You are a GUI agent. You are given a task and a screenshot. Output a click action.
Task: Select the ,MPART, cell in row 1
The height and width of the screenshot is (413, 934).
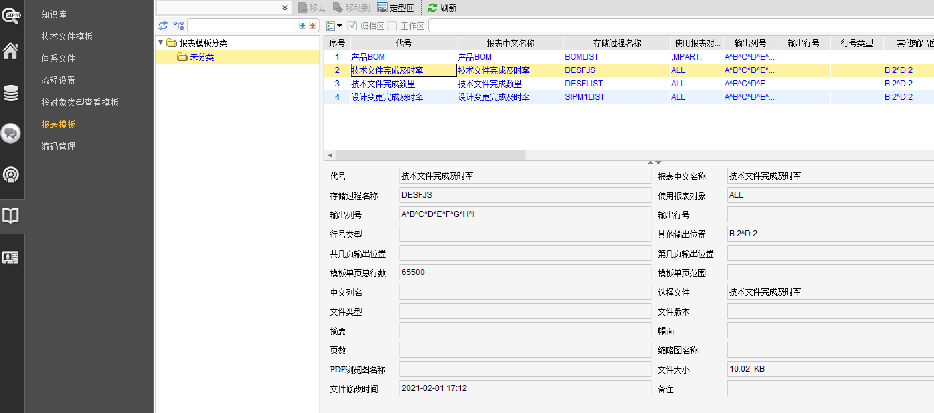697,57
